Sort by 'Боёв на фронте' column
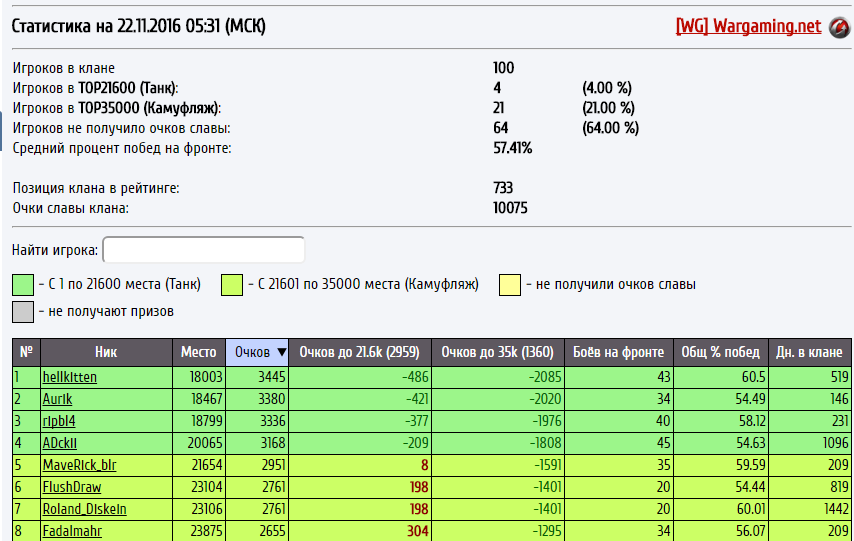 click(x=619, y=352)
